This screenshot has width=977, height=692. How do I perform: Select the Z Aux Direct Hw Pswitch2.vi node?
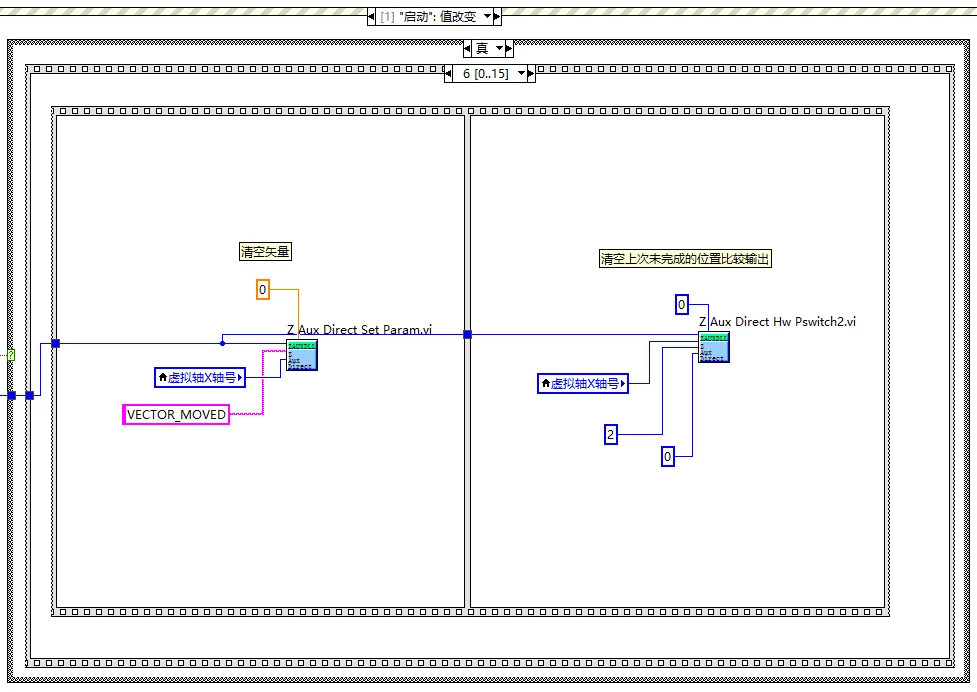click(713, 348)
